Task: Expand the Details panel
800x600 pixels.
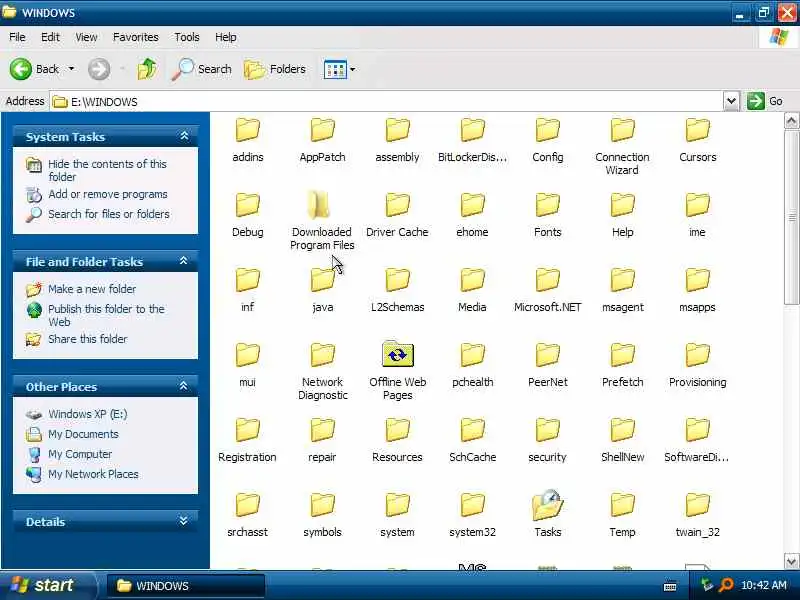Action: 184,521
